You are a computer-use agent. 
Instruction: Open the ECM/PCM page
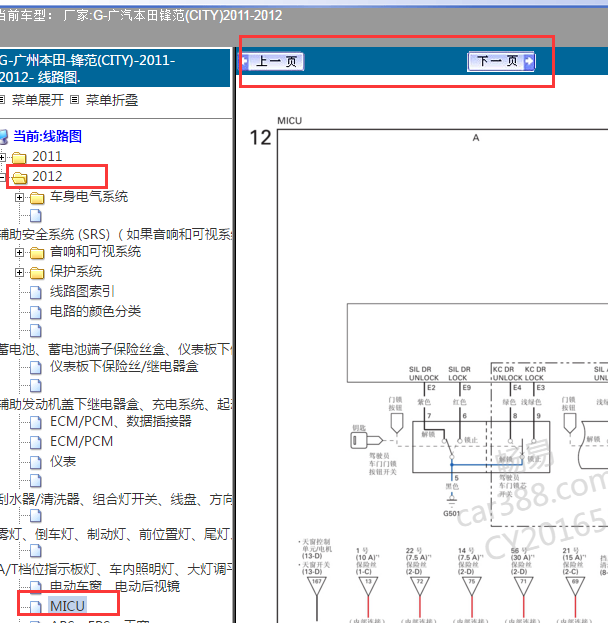click(x=81, y=441)
